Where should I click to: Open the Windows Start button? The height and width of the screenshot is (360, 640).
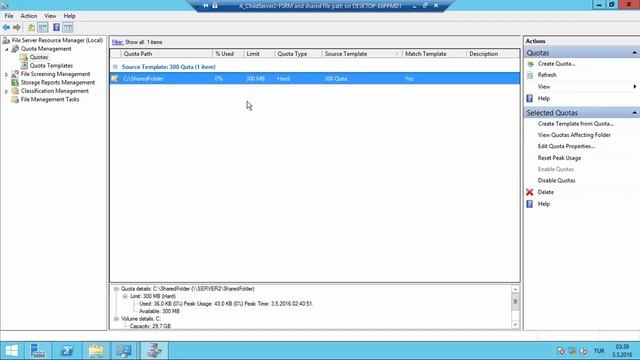coord(11,351)
